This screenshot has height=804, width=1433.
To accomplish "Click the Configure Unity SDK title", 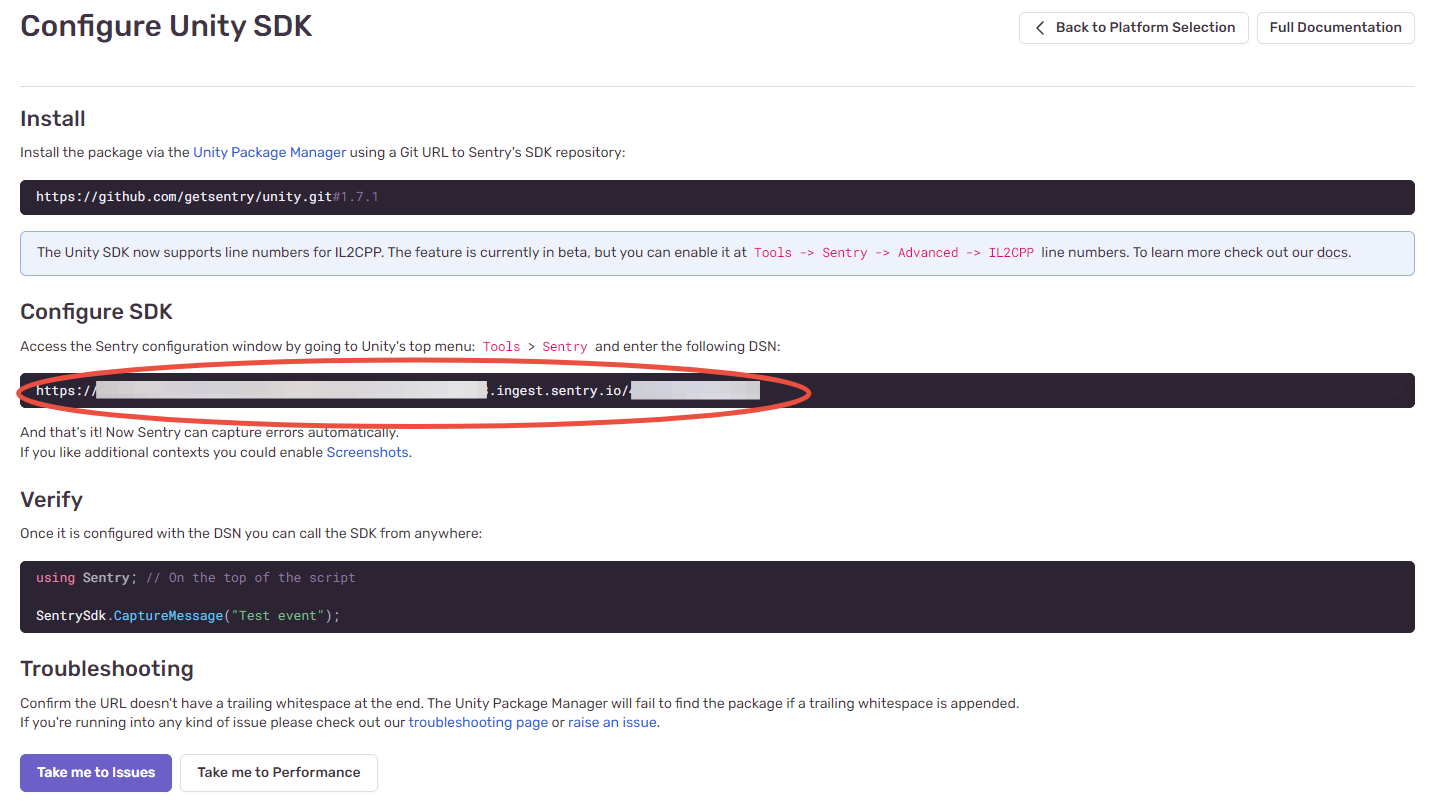I will (166, 26).
